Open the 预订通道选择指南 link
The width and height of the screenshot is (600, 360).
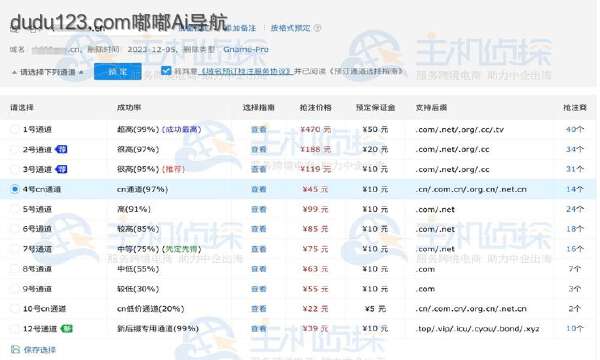367,71
